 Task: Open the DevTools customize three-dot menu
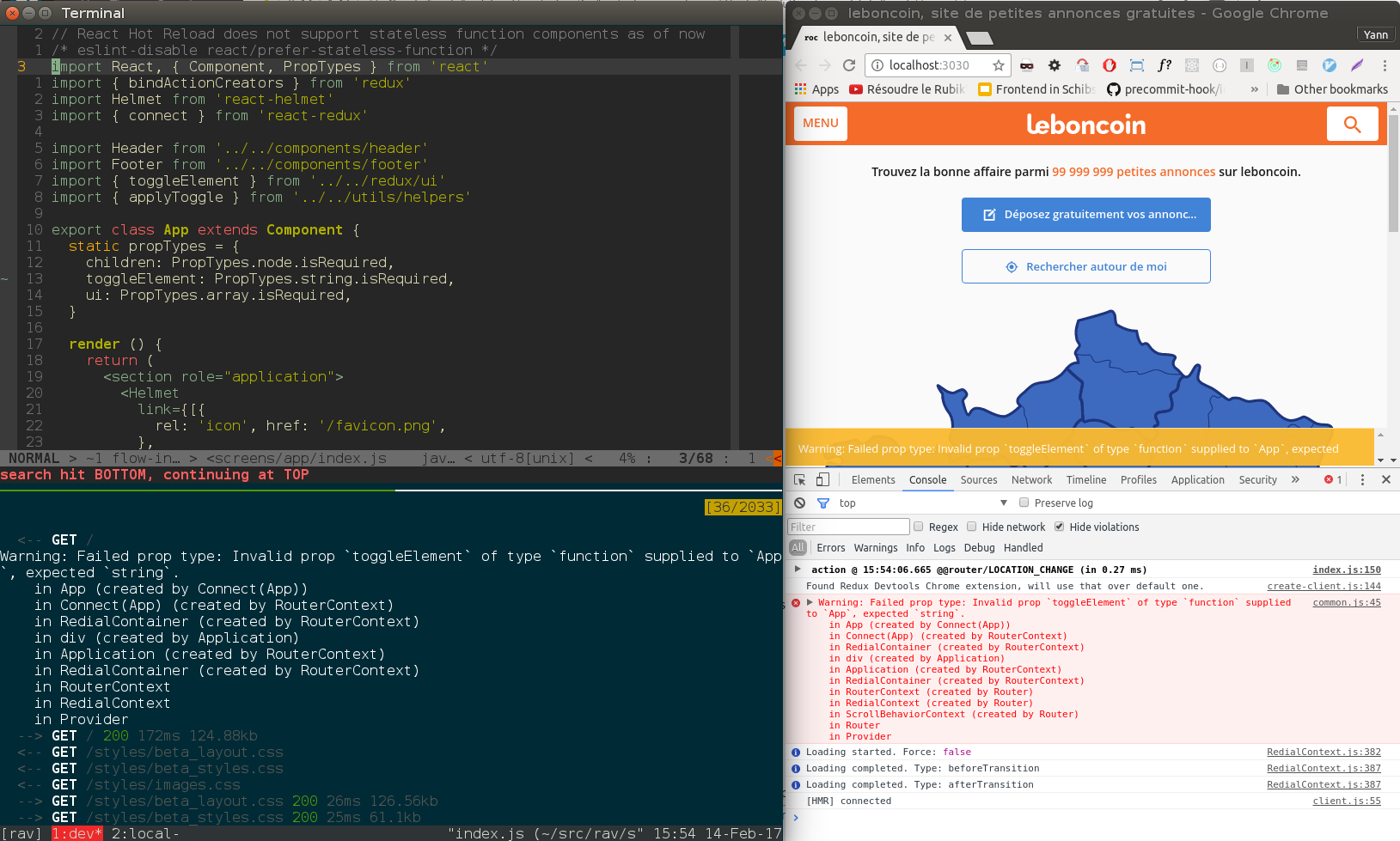pos(1362,479)
